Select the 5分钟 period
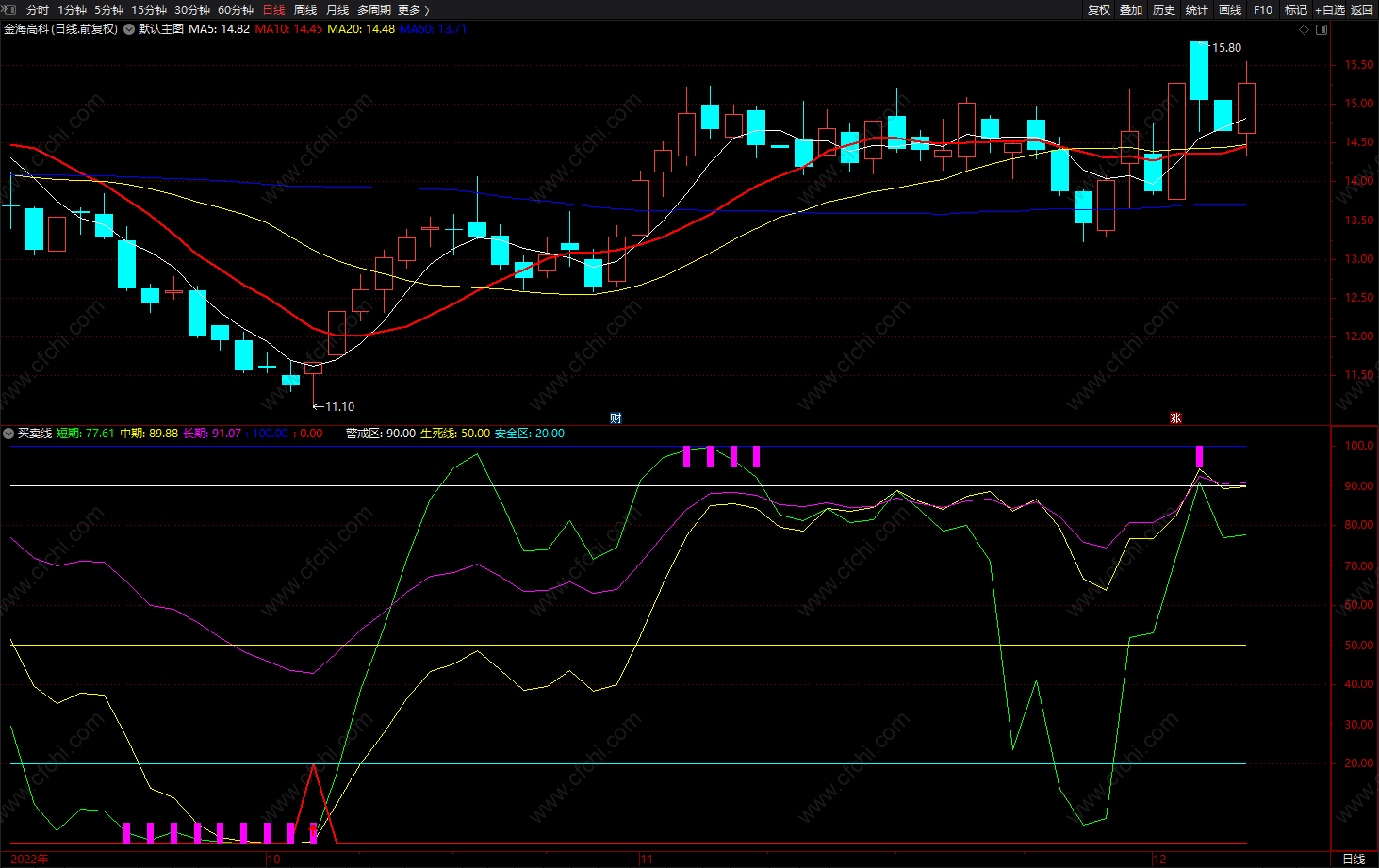This screenshot has width=1379, height=868. pos(108,9)
